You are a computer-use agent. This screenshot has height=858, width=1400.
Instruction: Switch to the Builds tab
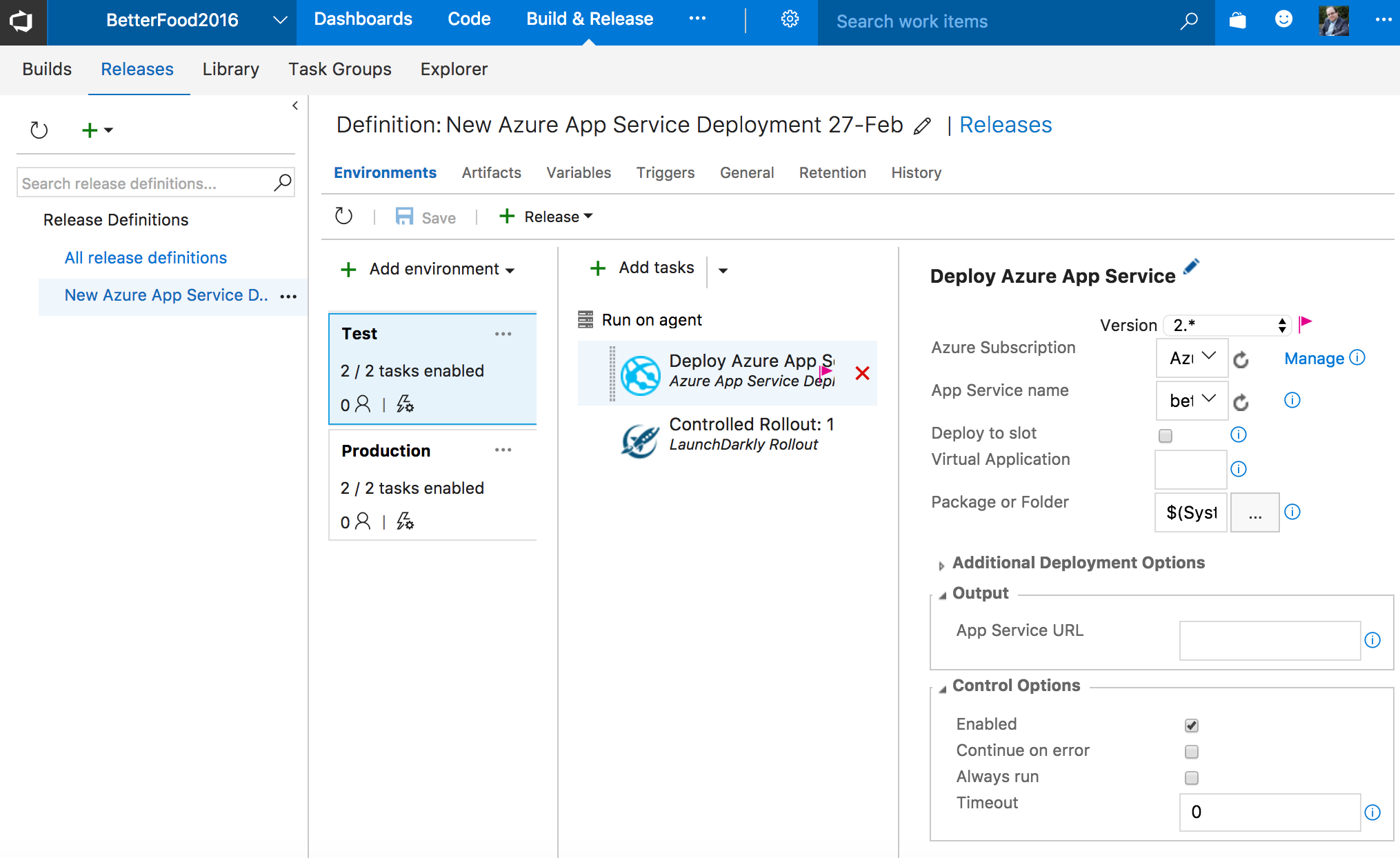tap(47, 69)
